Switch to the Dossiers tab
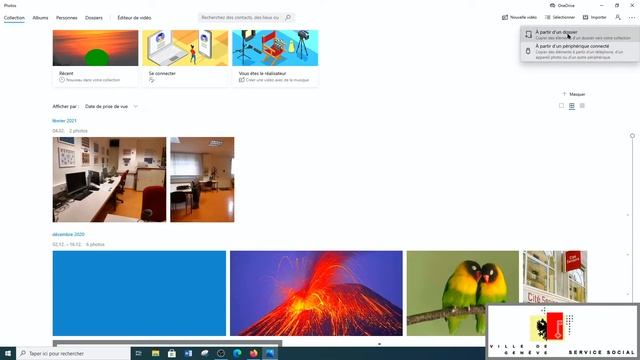Viewport: 640px width, 360px height. (x=94, y=18)
